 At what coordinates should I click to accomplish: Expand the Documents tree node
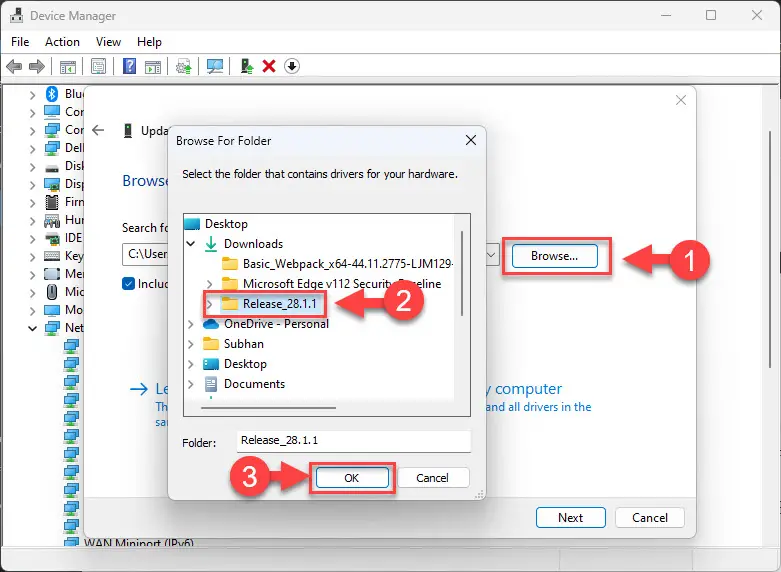[190, 384]
